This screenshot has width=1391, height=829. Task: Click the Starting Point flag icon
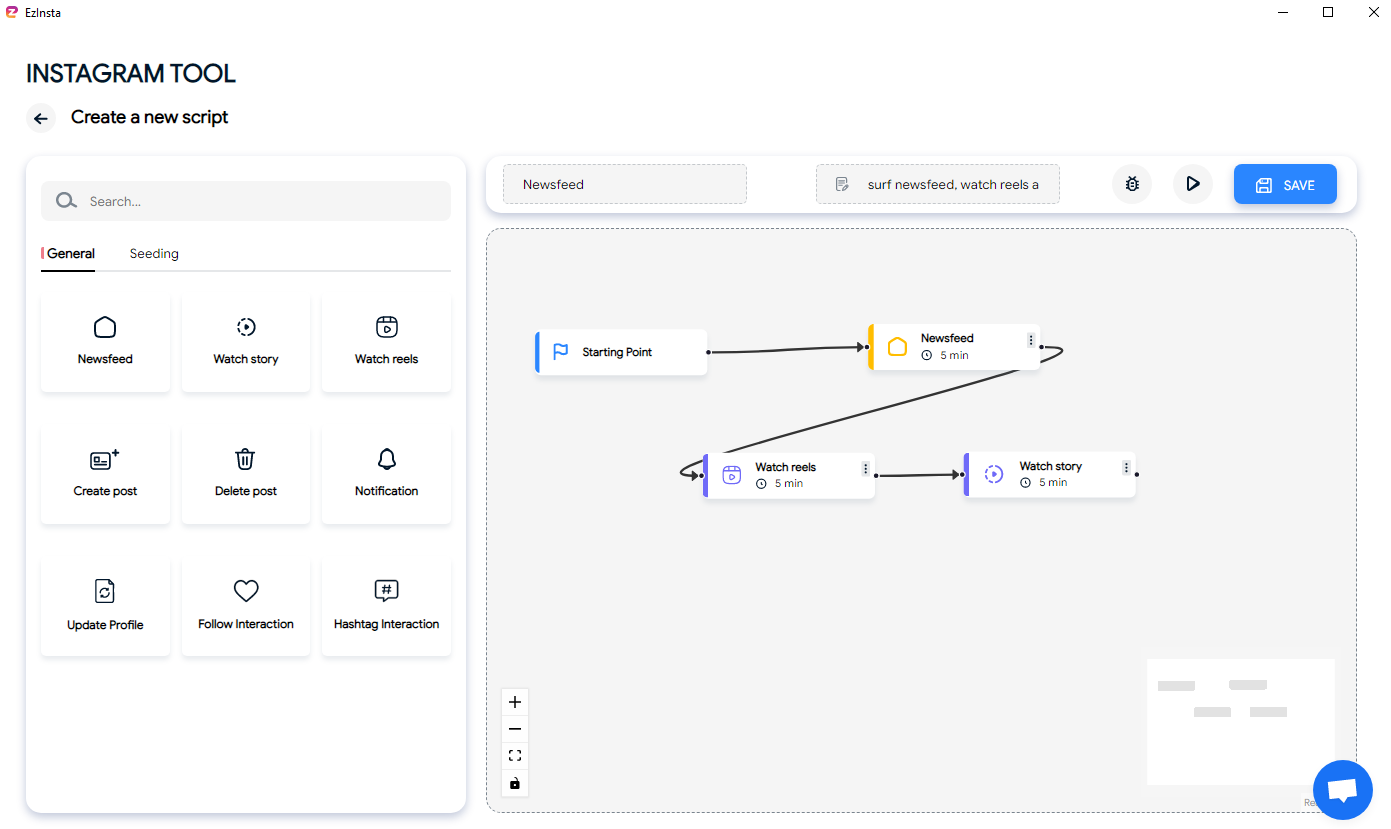click(x=561, y=352)
